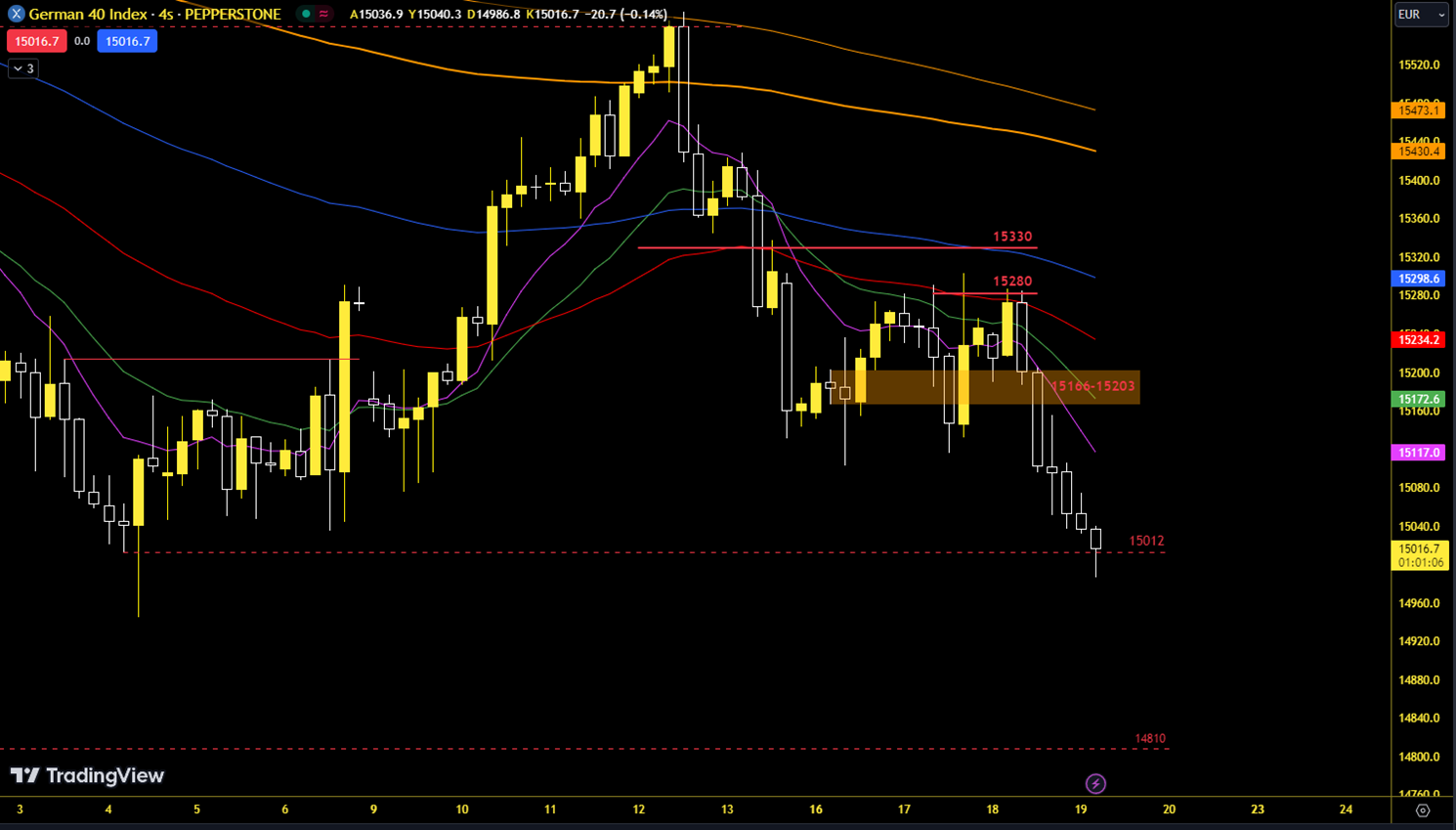
Task: Open the EUR currency dropdown
Action: coord(1421,14)
